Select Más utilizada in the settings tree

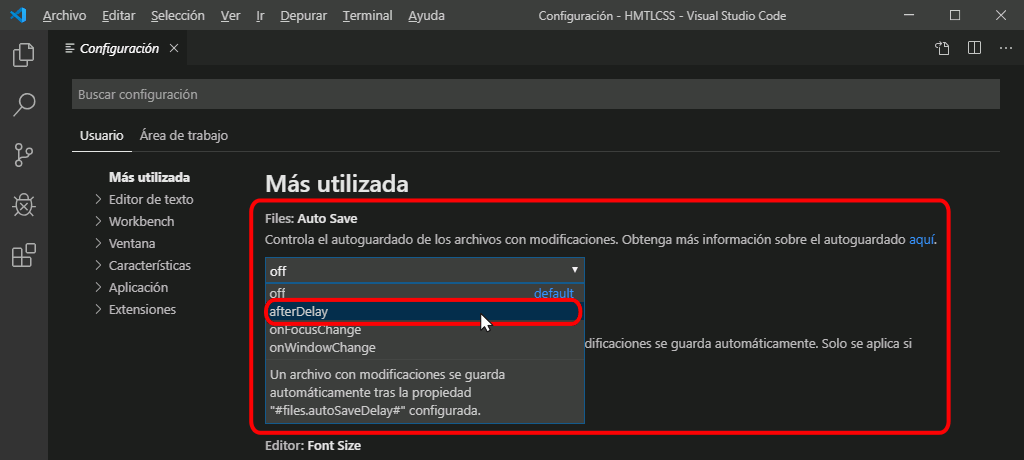[150, 177]
